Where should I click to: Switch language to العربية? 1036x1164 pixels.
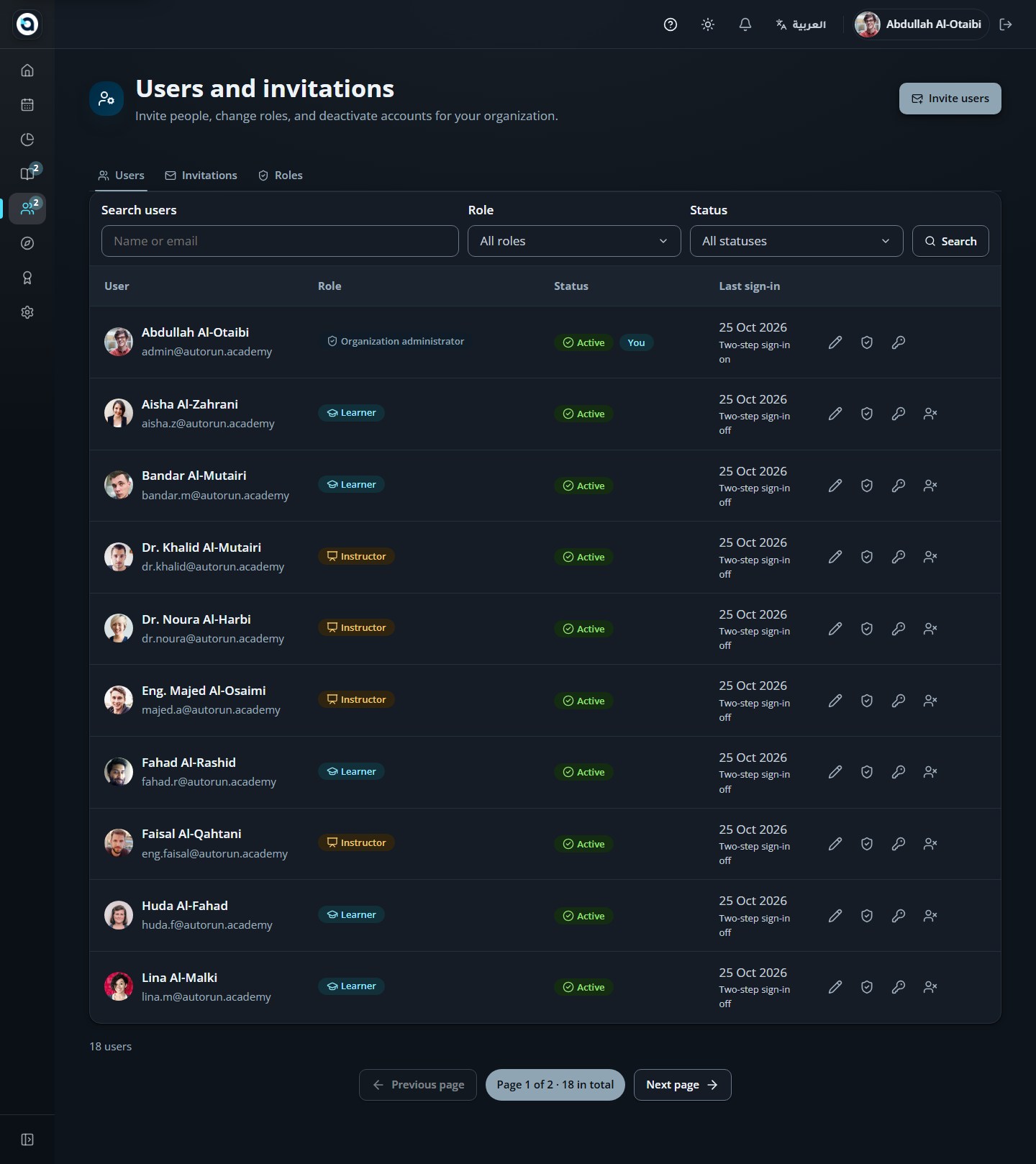click(x=801, y=24)
